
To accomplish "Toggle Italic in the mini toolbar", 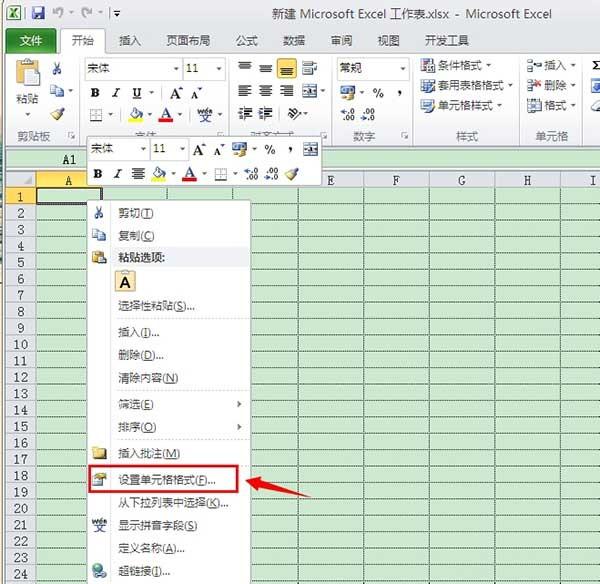I will click(118, 173).
